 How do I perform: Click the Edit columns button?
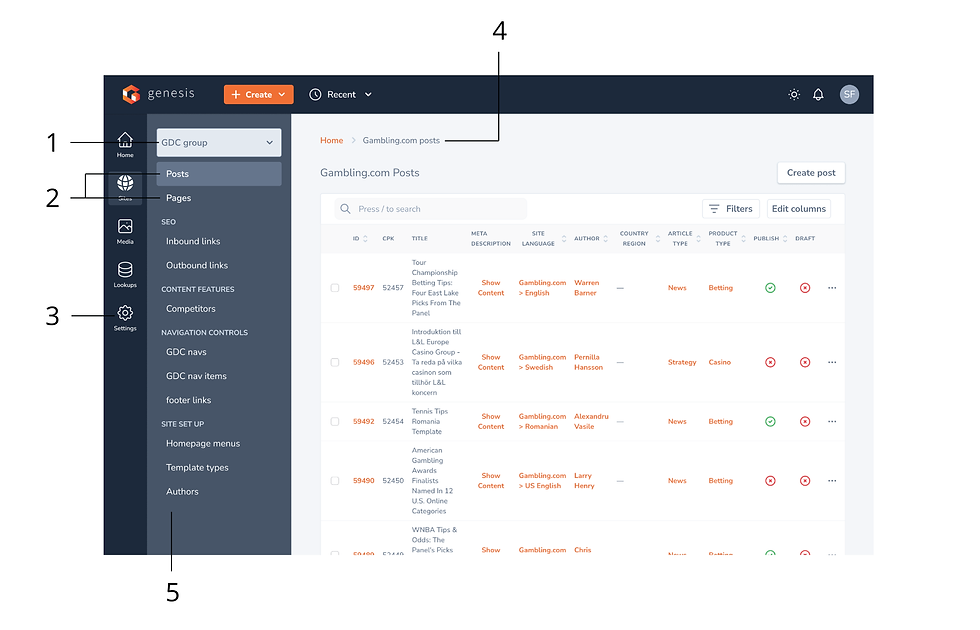pos(799,209)
